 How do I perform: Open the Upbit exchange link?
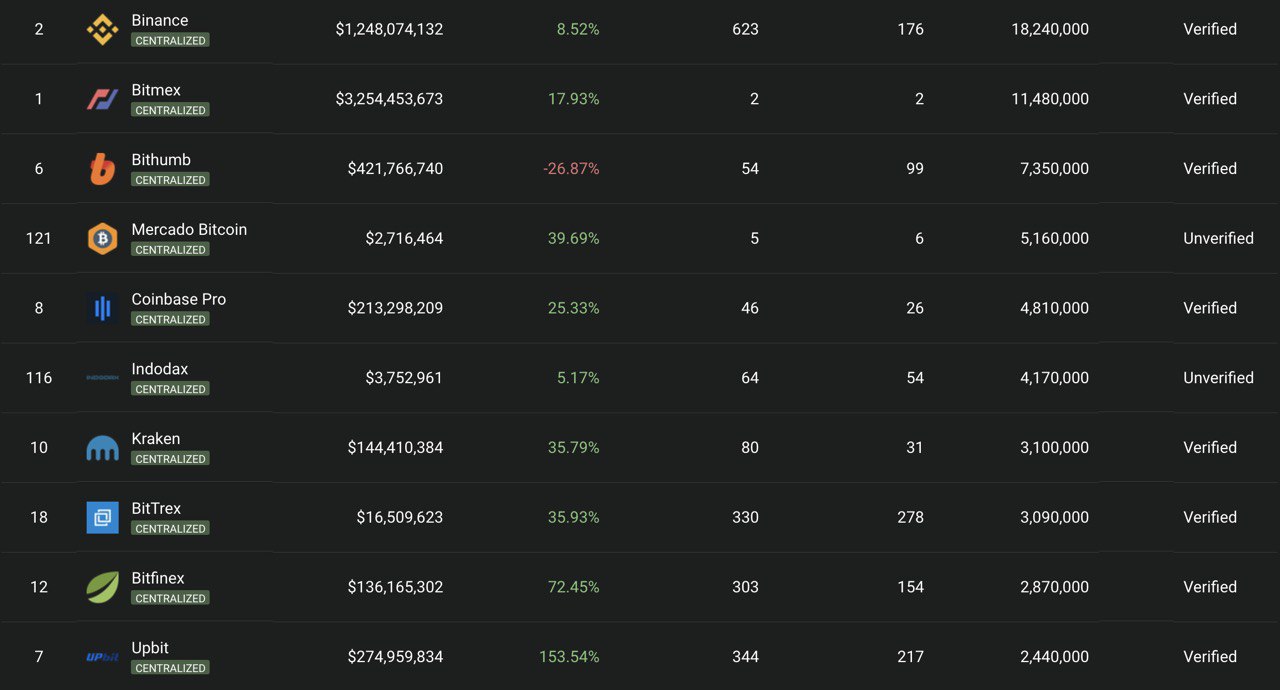(x=150, y=648)
